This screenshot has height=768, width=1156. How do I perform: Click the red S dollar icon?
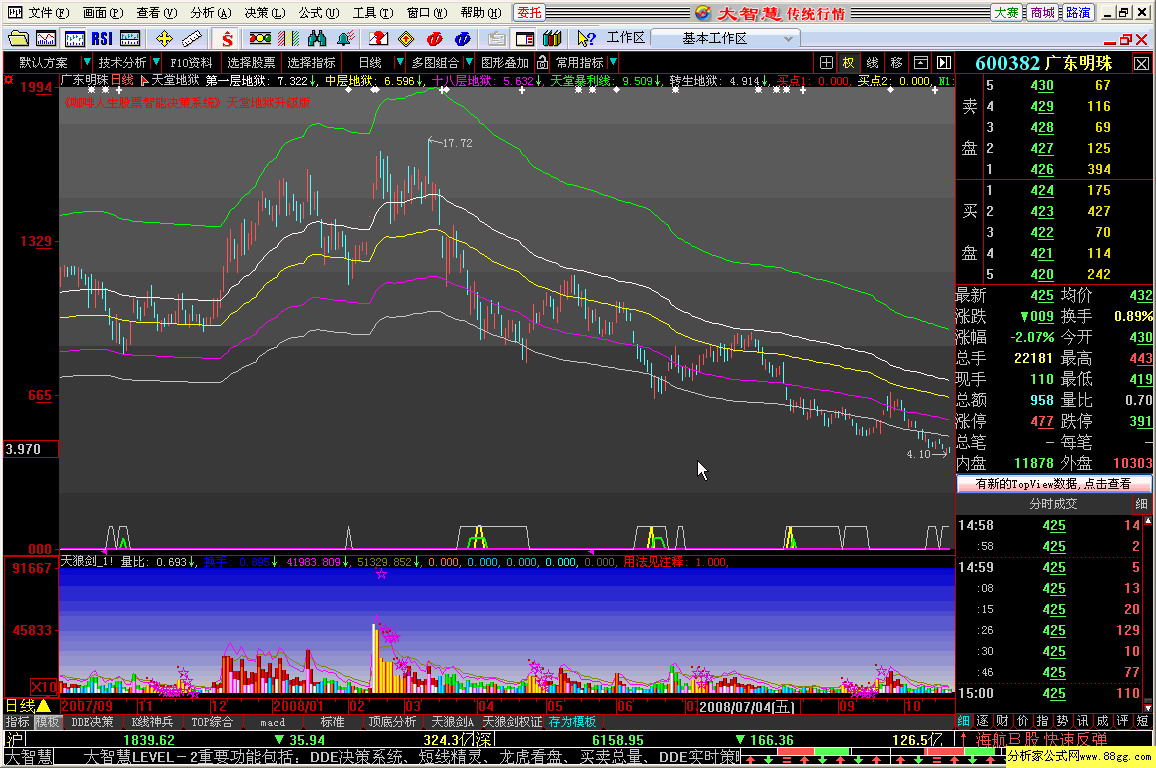coord(227,38)
